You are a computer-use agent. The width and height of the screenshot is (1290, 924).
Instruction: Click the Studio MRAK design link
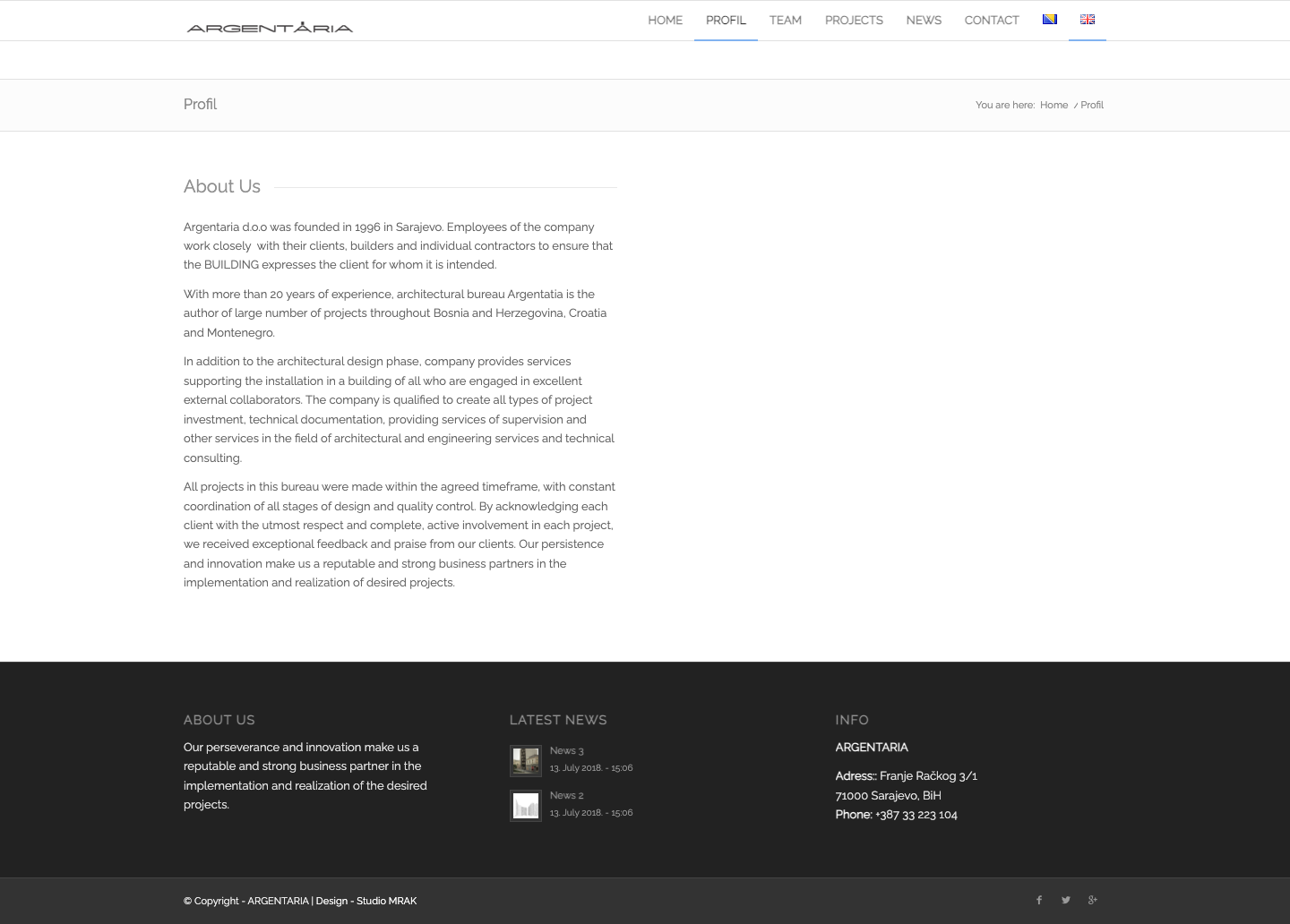pyautogui.click(x=386, y=901)
